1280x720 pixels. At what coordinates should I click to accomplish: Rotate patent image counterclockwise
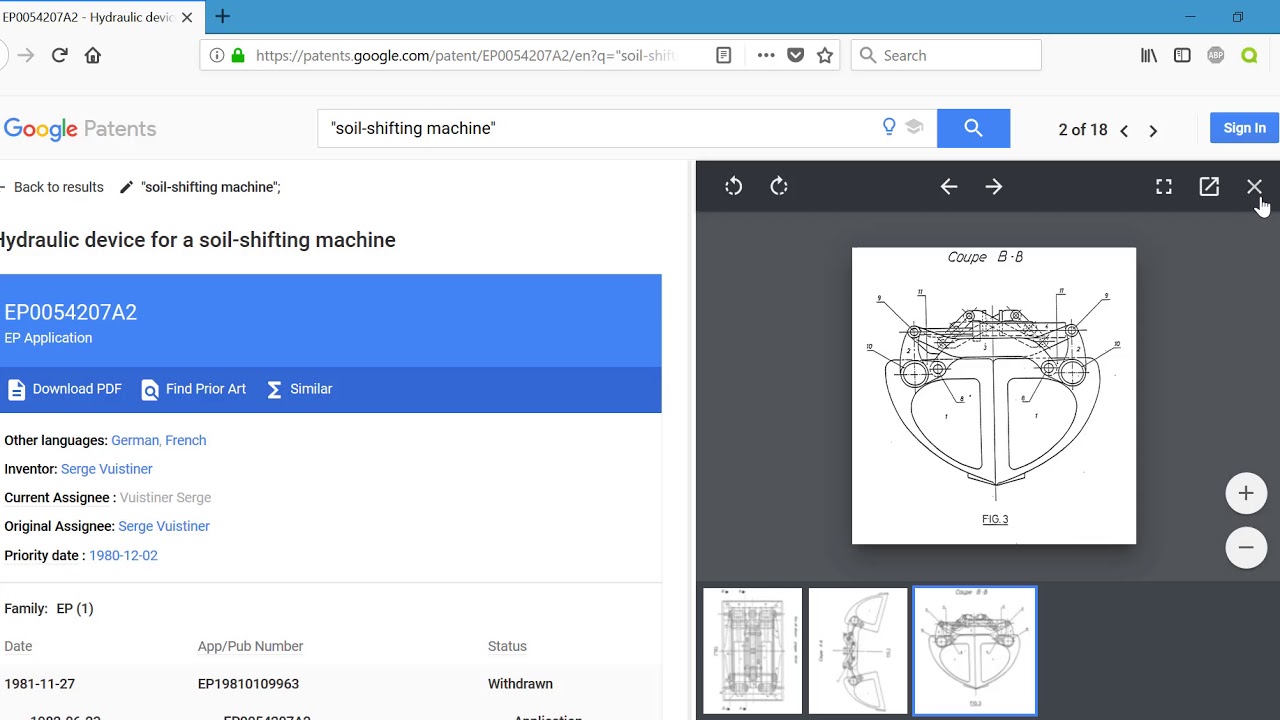733,186
